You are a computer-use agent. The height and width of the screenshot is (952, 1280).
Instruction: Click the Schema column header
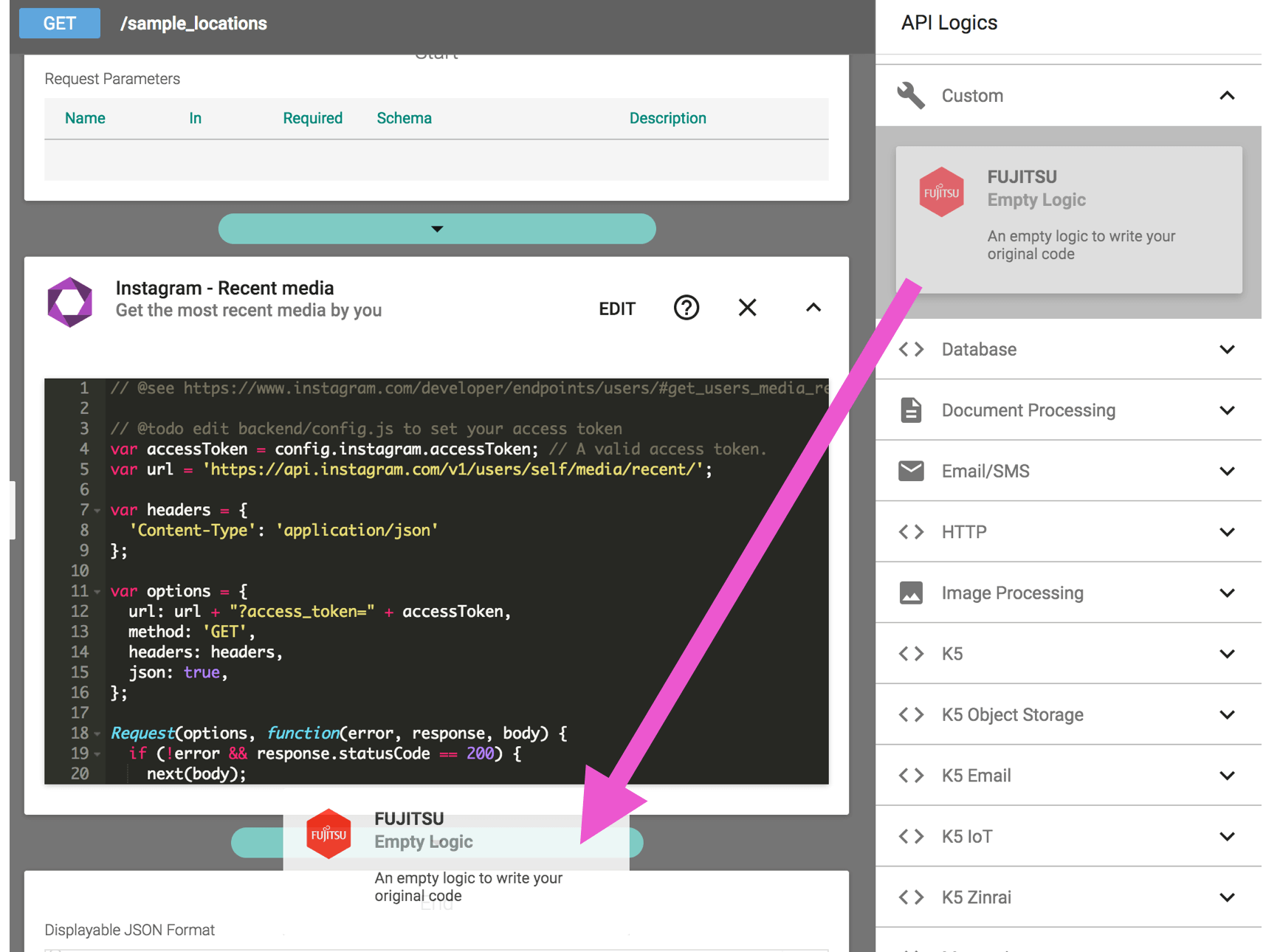404,118
